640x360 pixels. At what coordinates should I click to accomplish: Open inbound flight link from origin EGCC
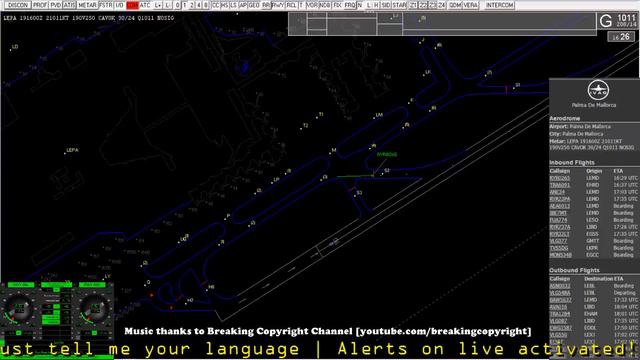[560, 255]
